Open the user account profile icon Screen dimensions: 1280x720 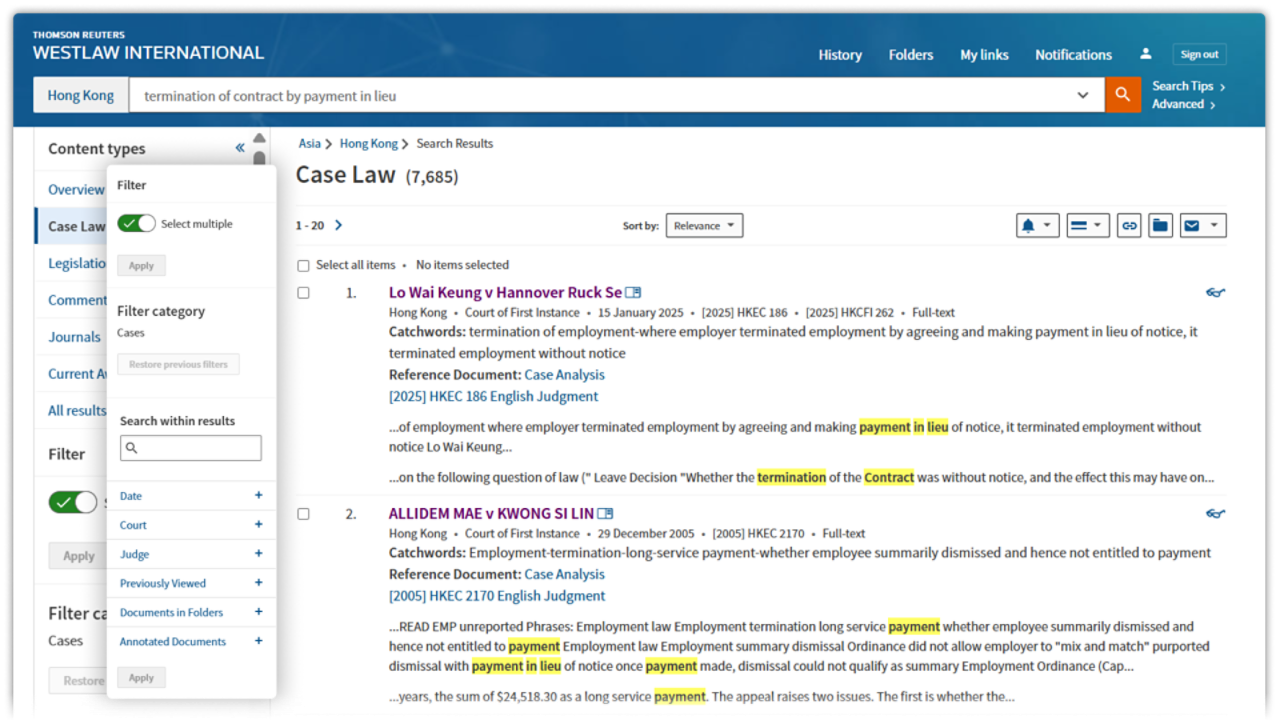(1146, 54)
